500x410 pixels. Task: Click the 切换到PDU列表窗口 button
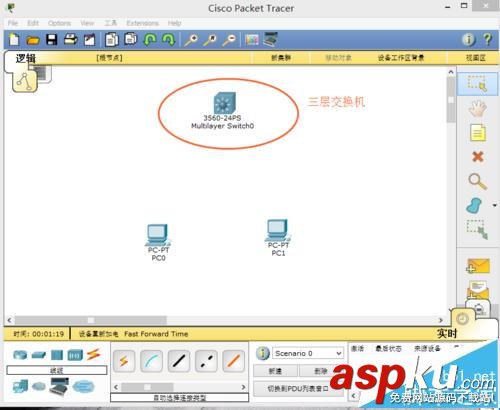point(298,388)
